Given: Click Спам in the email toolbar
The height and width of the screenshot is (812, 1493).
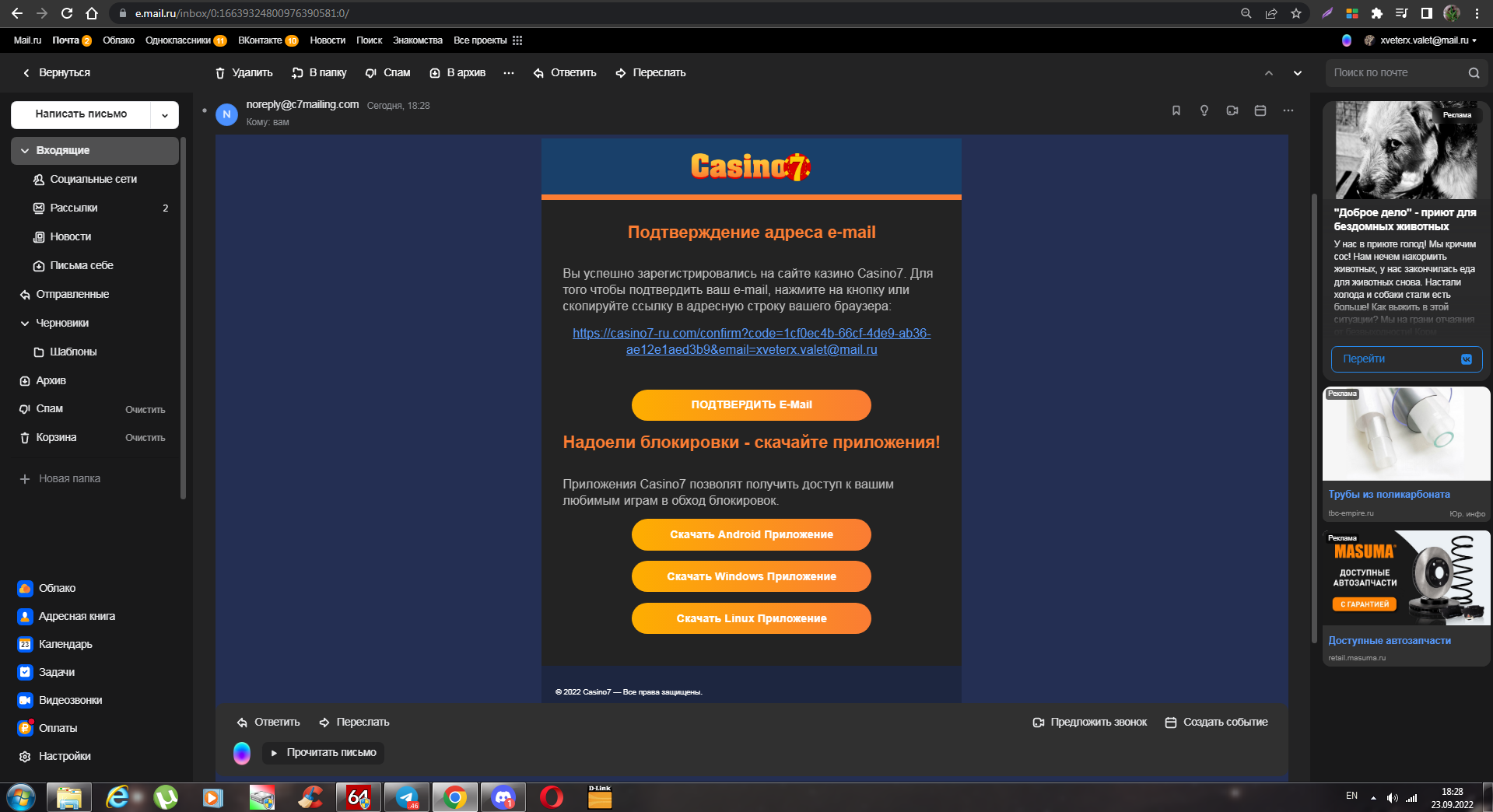Looking at the screenshot, I should pos(387,73).
